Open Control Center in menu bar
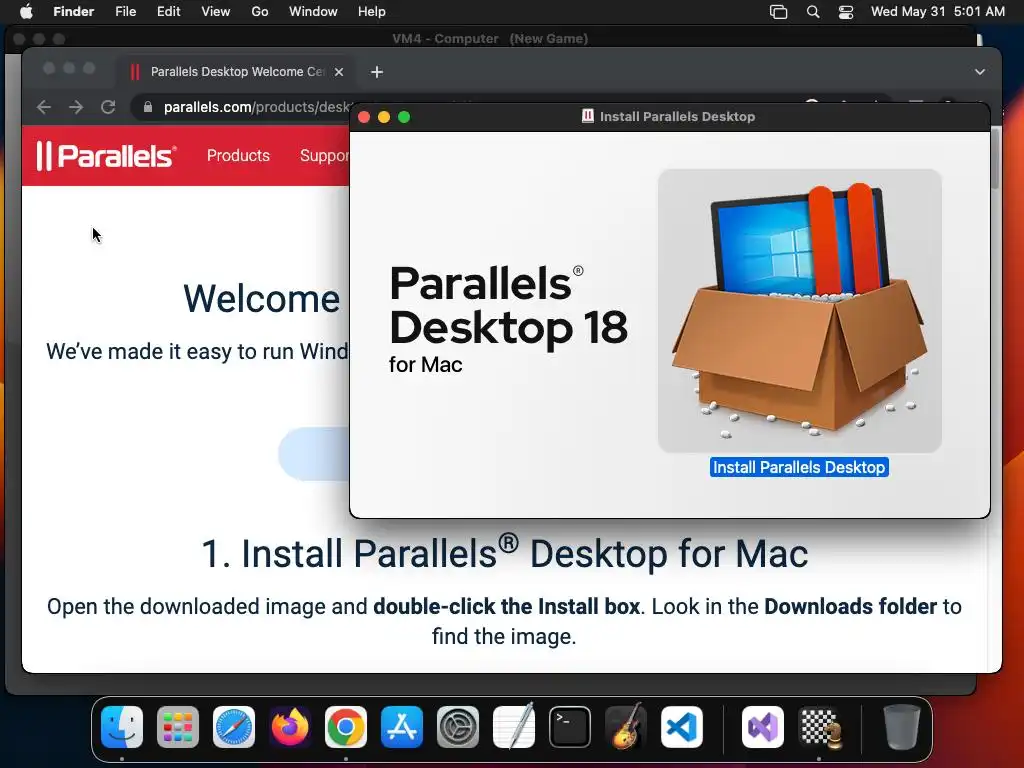The width and height of the screenshot is (1024, 768). point(846,12)
